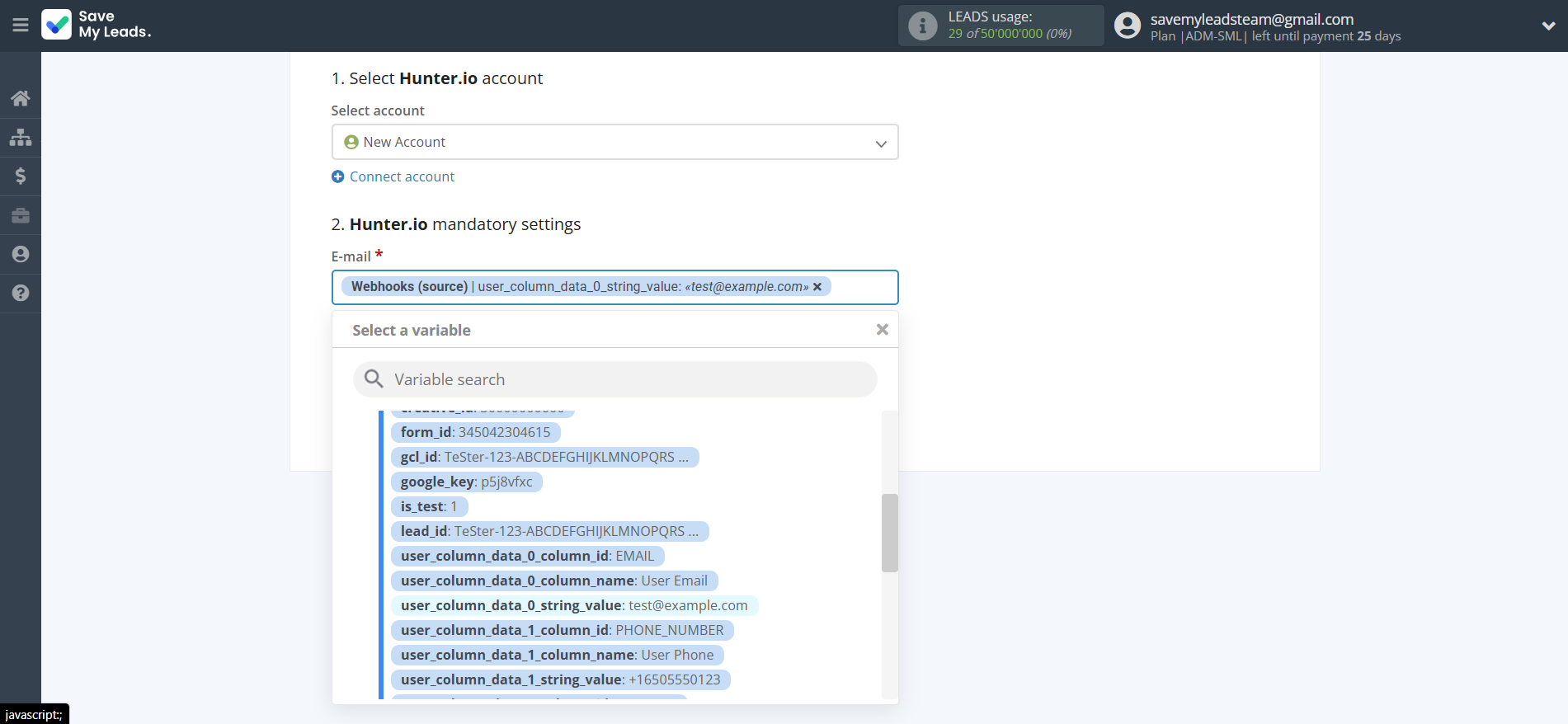Select the gcl_id variable
Screen dimensions: 1568x724
544,457
